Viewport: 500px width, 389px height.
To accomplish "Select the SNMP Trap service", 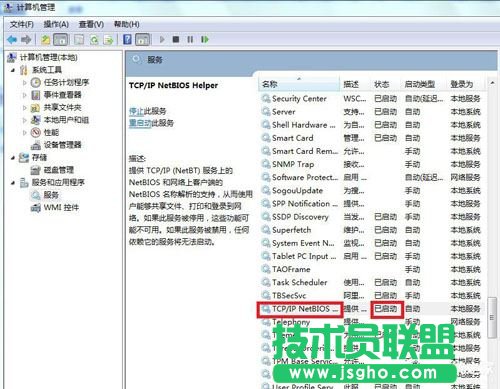I will point(372,164).
